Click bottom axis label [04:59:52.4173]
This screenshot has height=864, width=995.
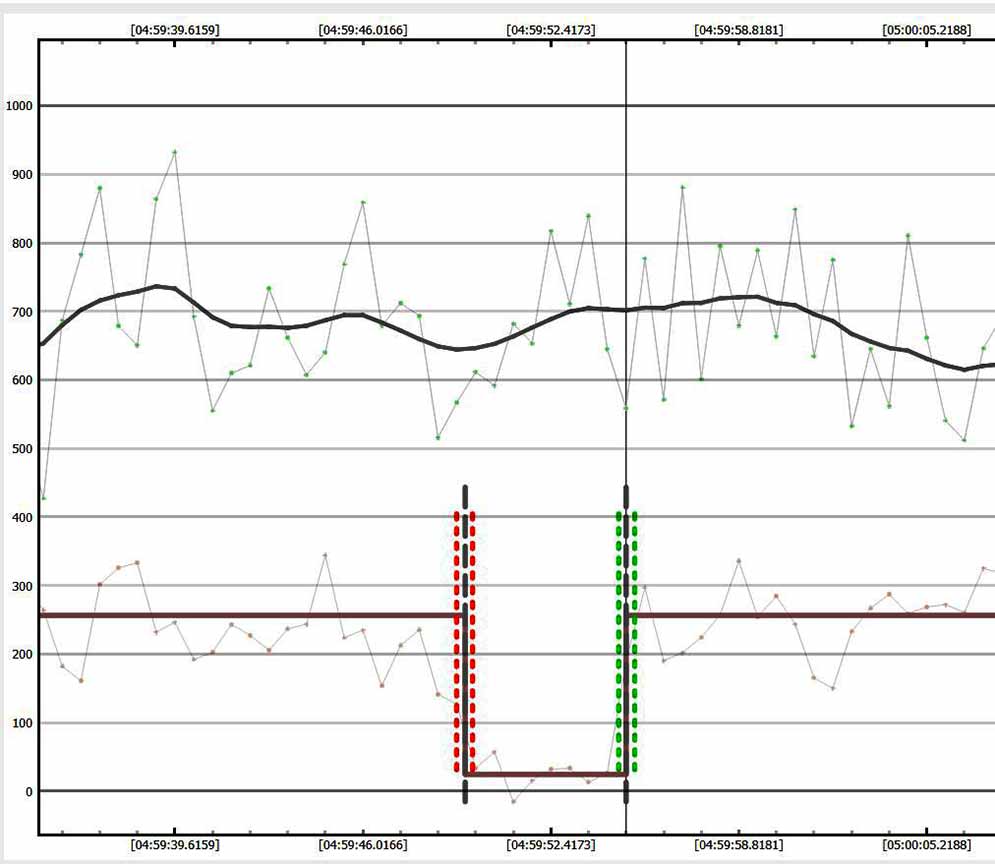pyautogui.click(x=551, y=845)
